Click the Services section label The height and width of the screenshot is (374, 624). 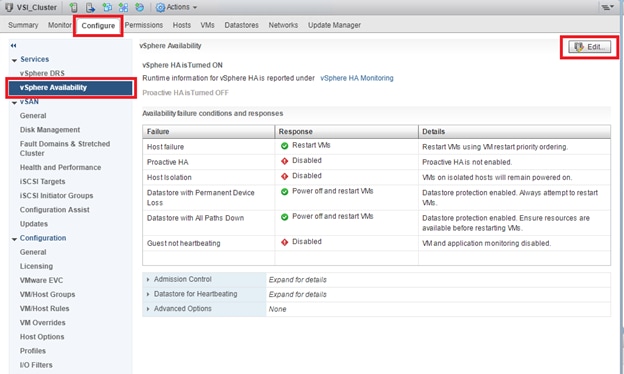pyautogui.click(x=35, y=59)
